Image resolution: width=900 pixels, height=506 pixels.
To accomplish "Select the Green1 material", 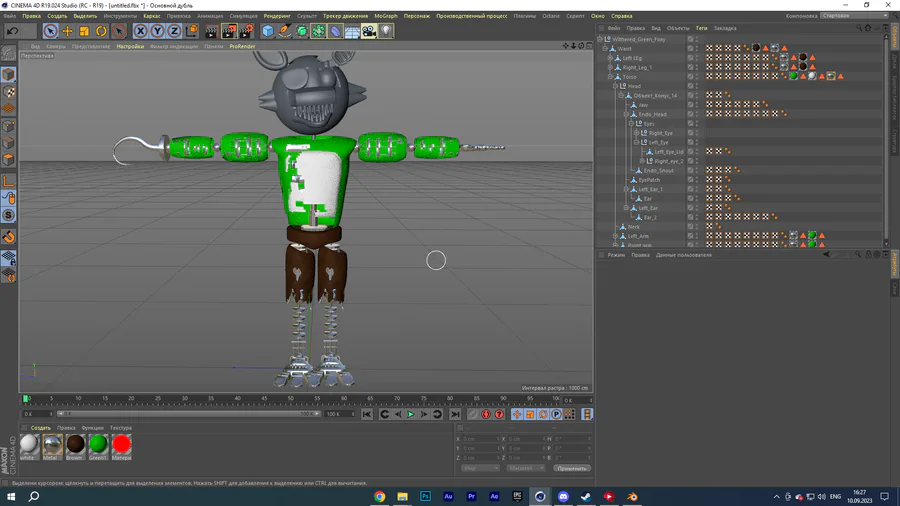I will point(98,445).
